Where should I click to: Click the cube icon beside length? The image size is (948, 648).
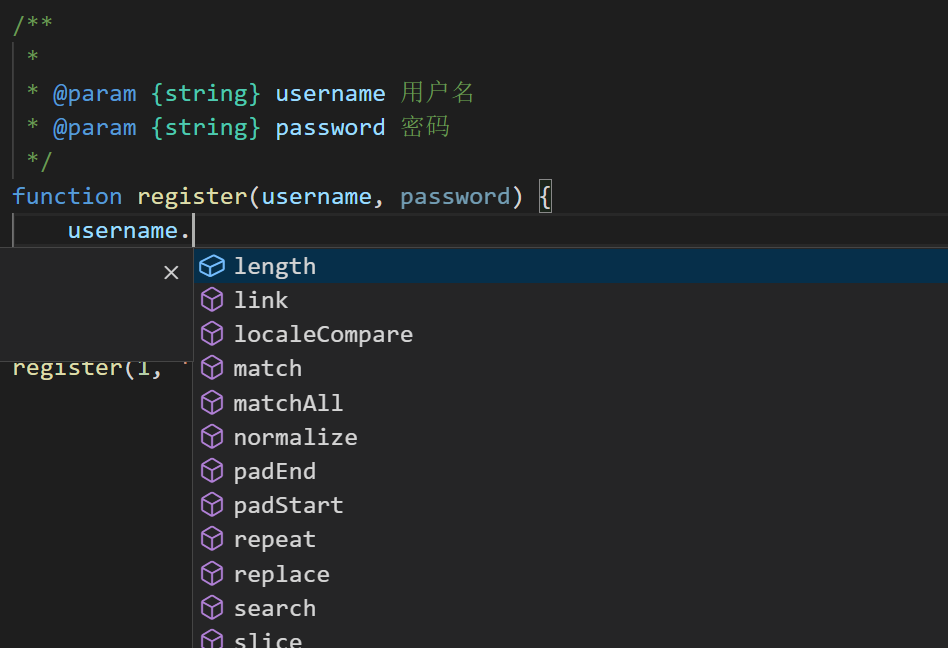point(212,266)
